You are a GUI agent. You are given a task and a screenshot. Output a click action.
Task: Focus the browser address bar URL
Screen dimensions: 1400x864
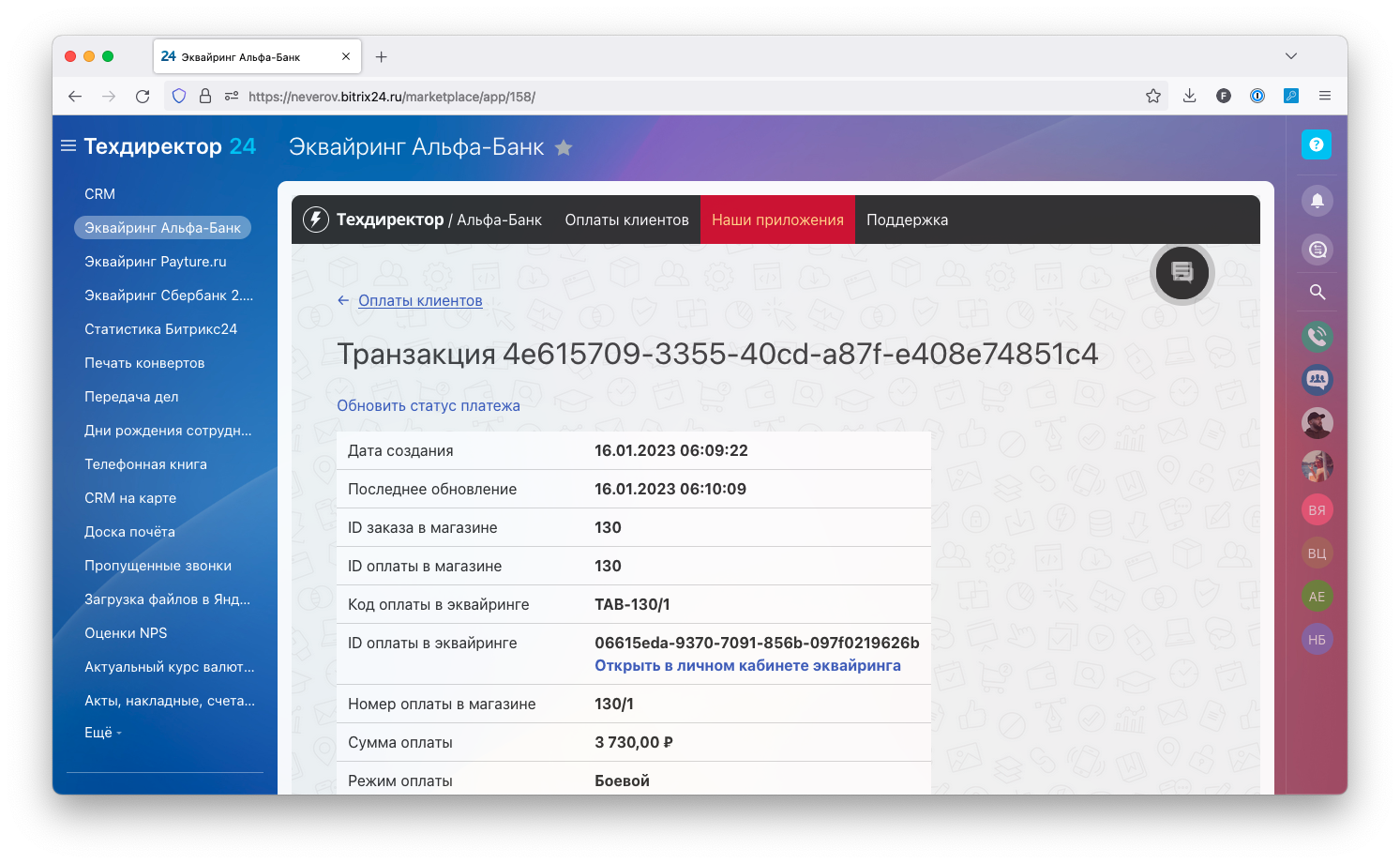coord(392,96)
